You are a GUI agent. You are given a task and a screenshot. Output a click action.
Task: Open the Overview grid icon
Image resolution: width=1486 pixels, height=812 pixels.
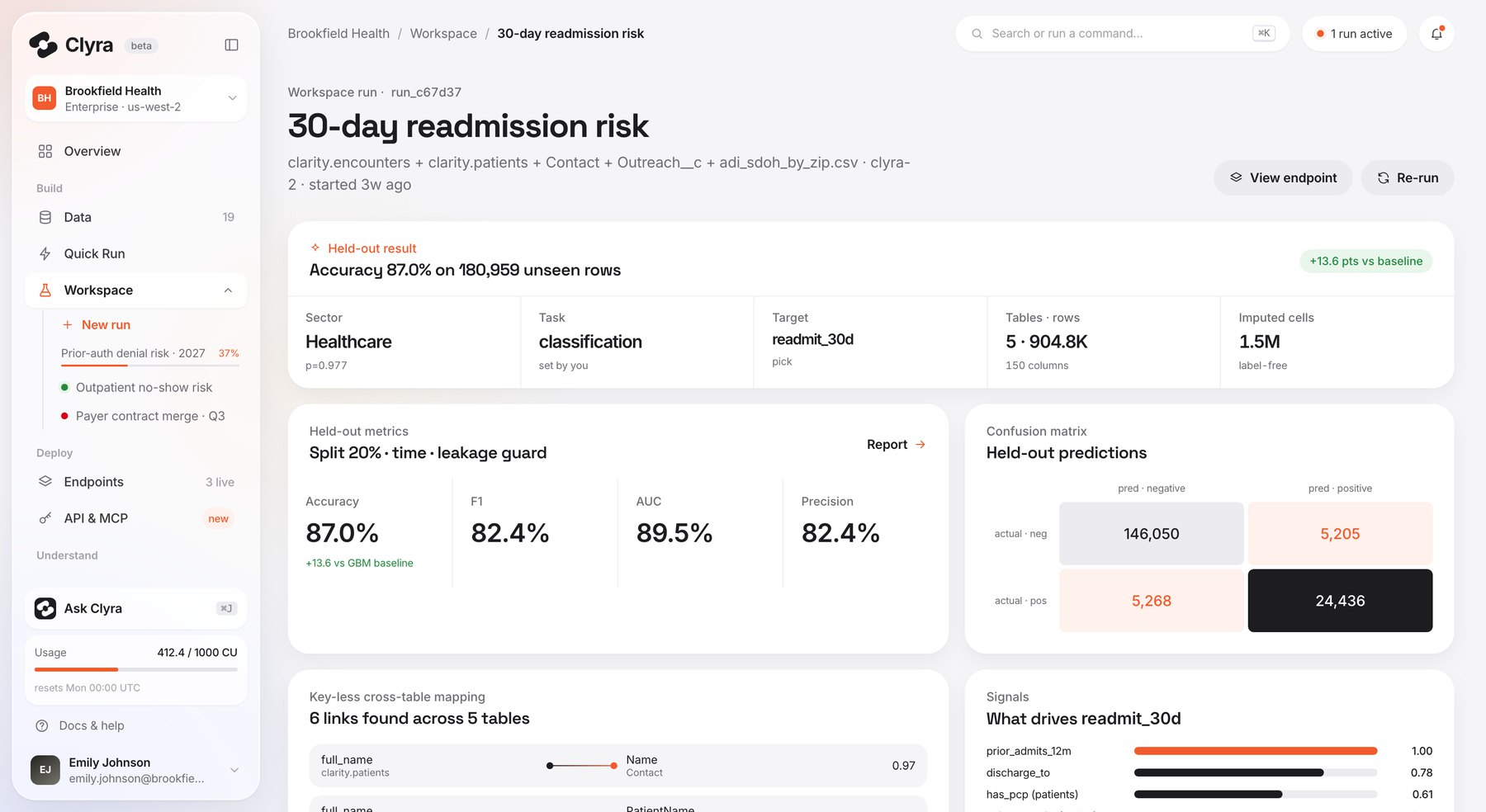(45, 151)
